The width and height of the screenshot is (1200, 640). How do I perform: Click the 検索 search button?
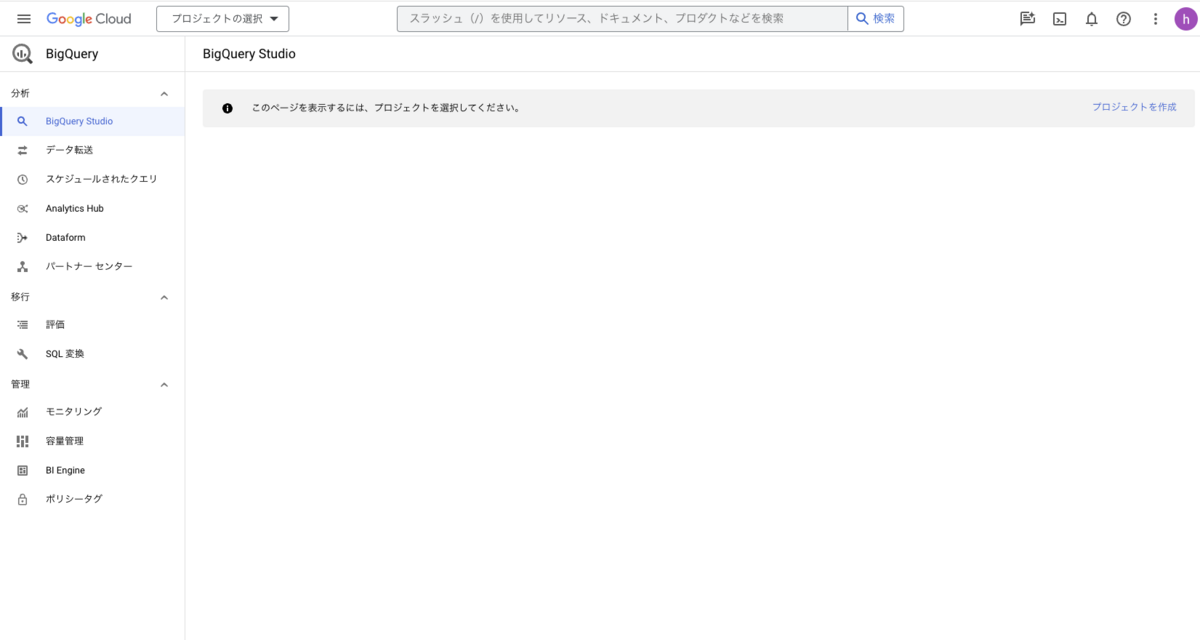876,19
